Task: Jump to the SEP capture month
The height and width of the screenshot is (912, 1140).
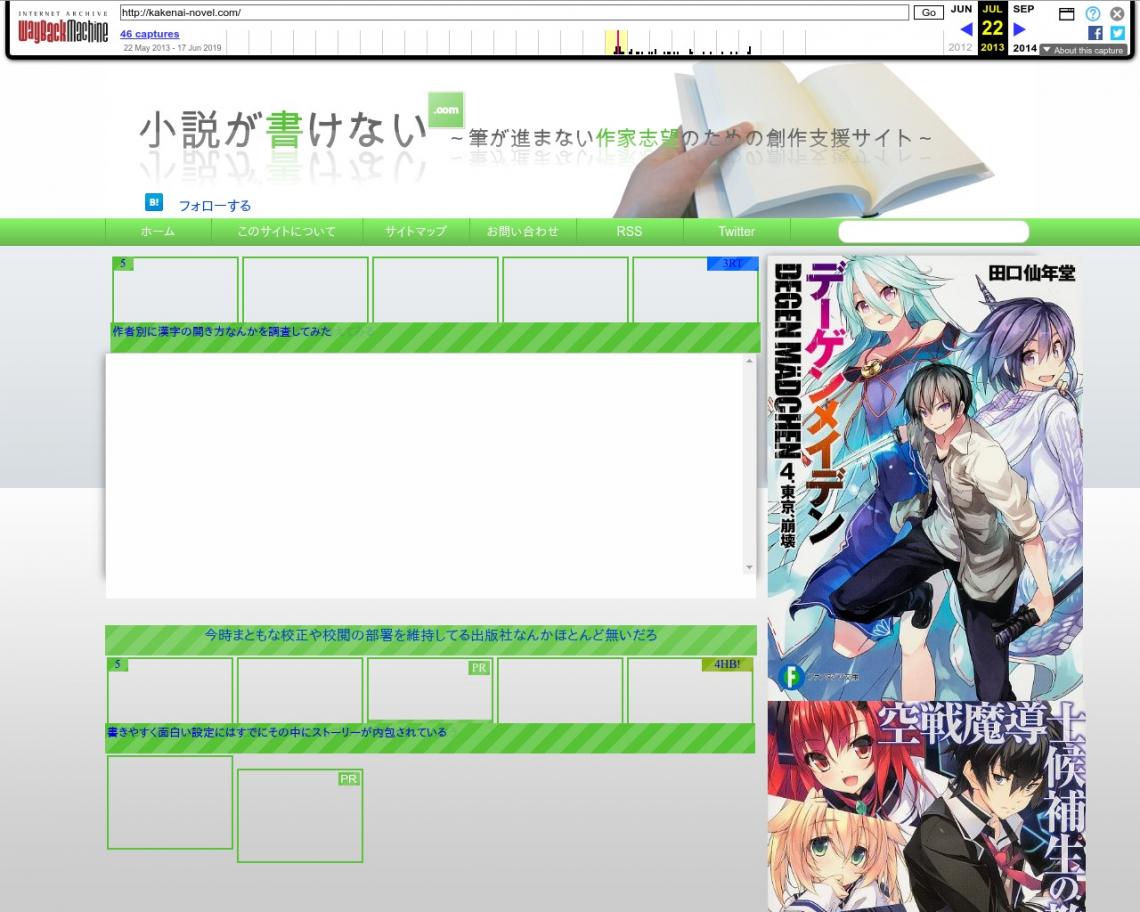Action: (x=1024, y=9)
